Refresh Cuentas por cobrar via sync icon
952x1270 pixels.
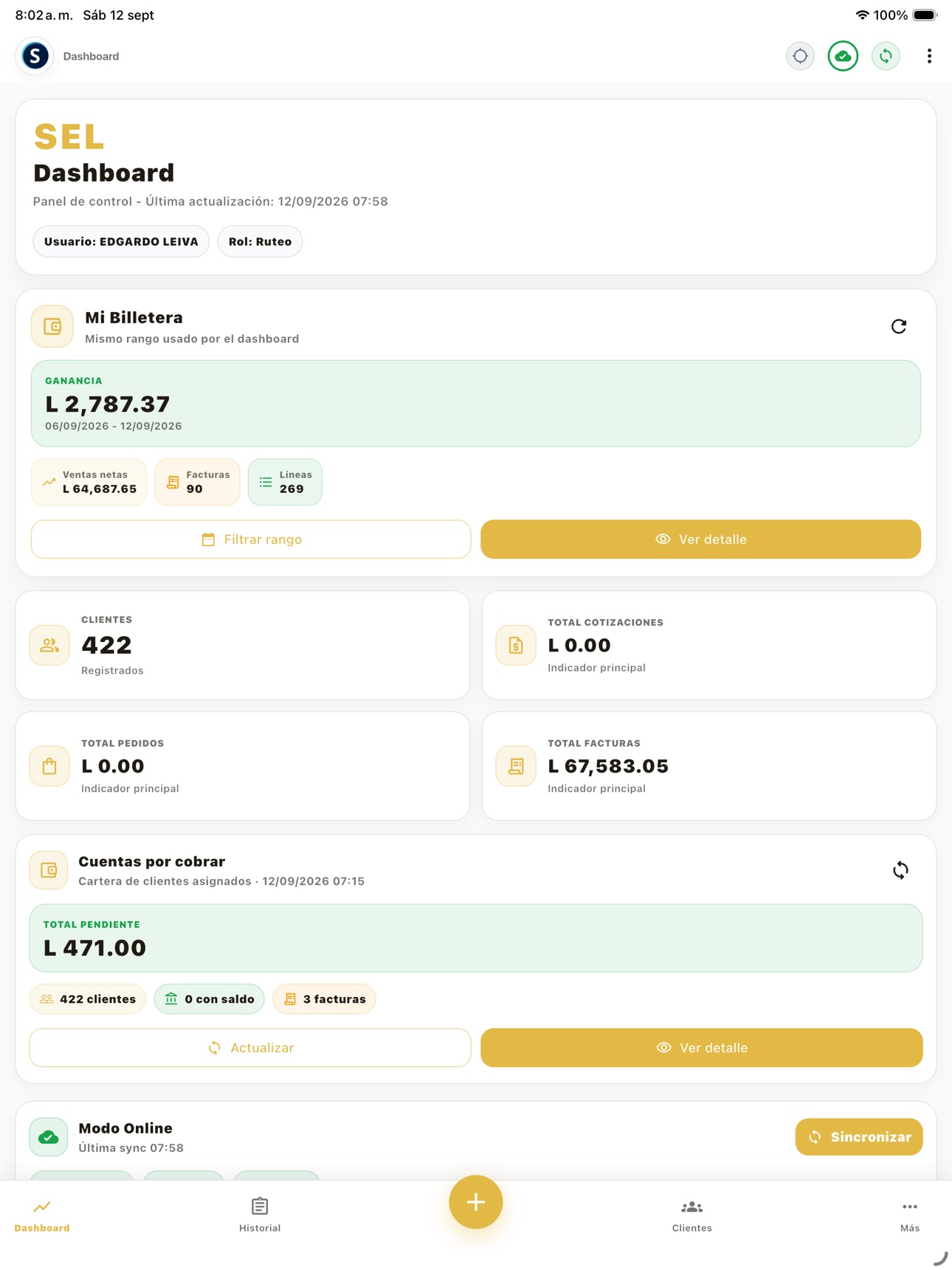(900, 870)
